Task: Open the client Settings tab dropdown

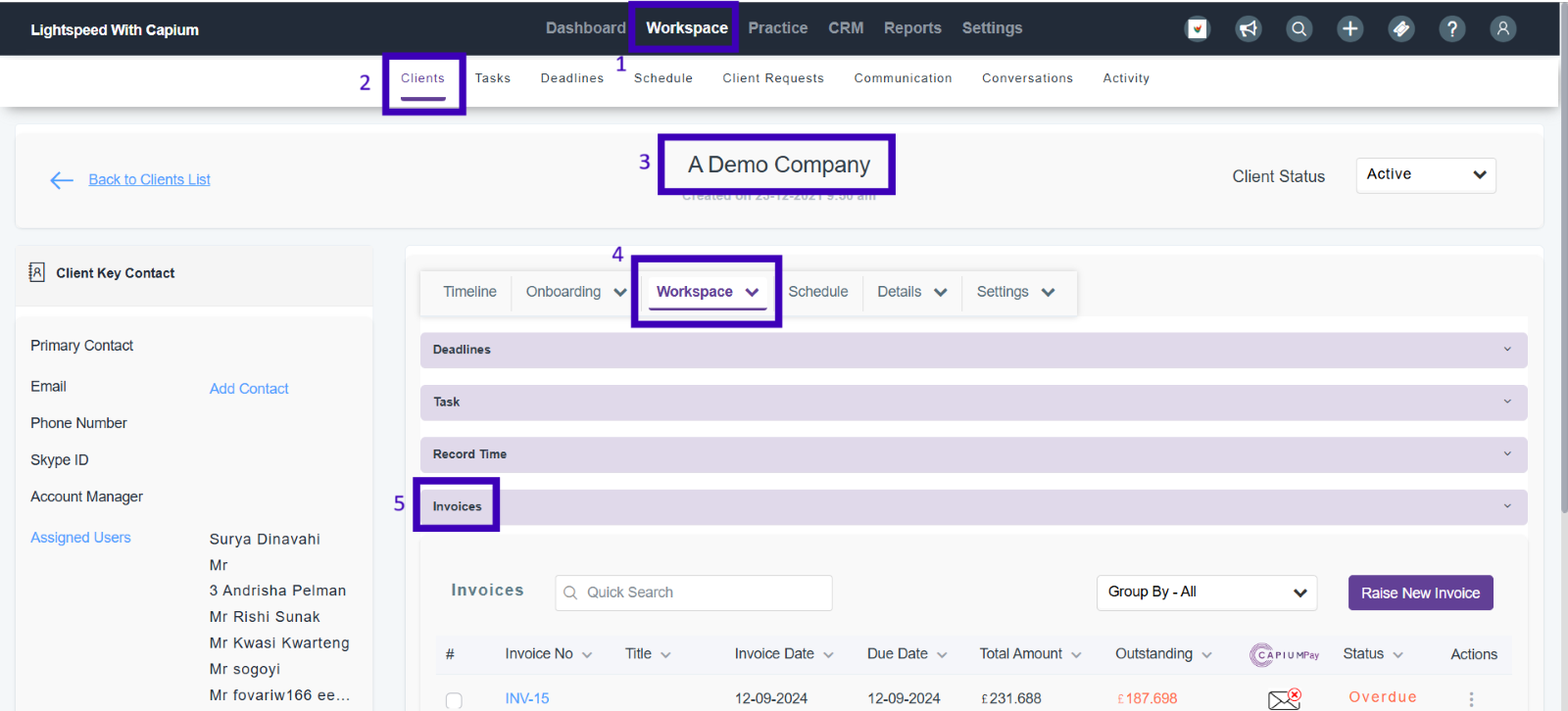Action: click(1015, 292)
